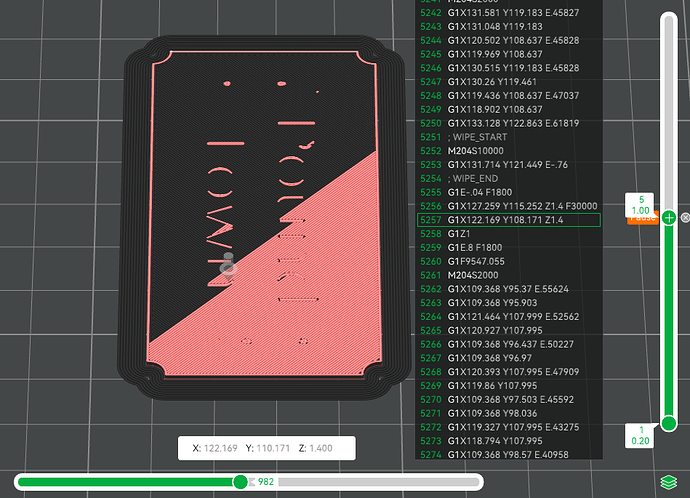The height and width of the screenshot is (498, 690).
Task: Select G-code line 5267 G1X109.368 Y96.97
Action: (x=509, y=358)
